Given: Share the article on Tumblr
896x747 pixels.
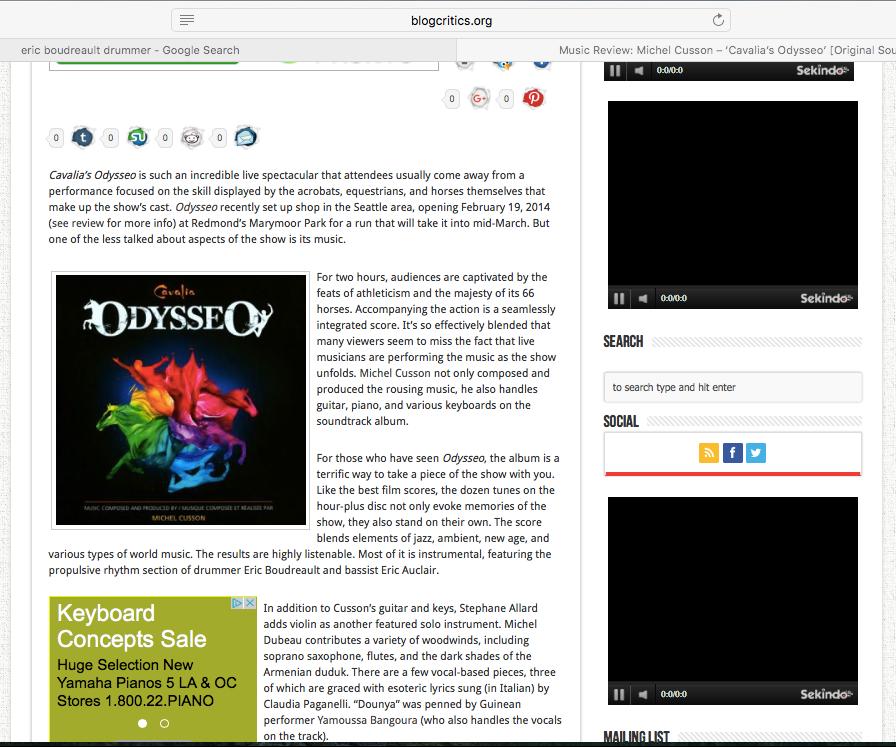Looking at the screenshot, I should pyautogui.click(x=83, y=137).
